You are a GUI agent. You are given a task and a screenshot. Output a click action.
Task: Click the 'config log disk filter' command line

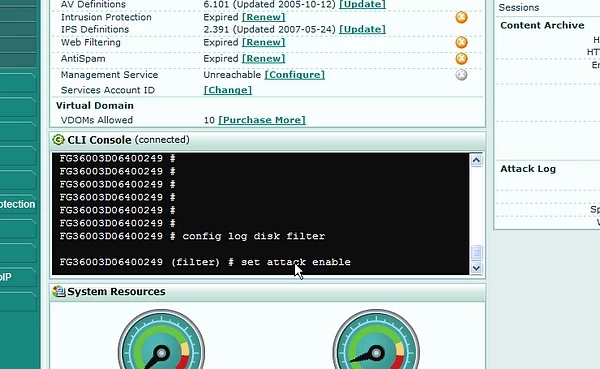(192, 236)
